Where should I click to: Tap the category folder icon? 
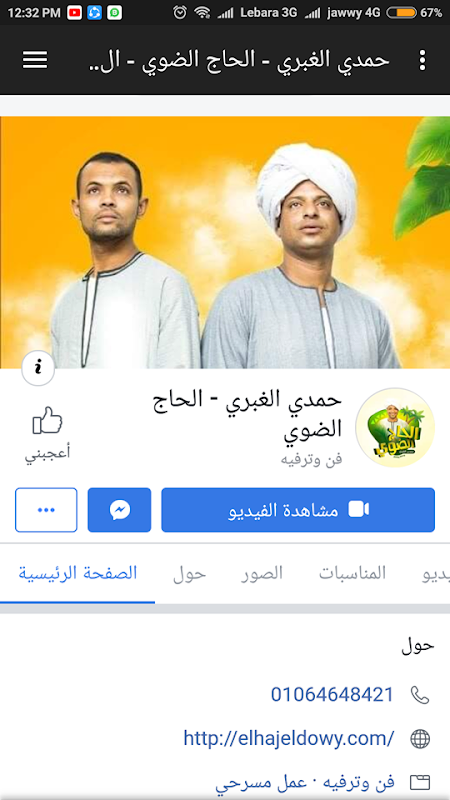click(x=420, y=782)
